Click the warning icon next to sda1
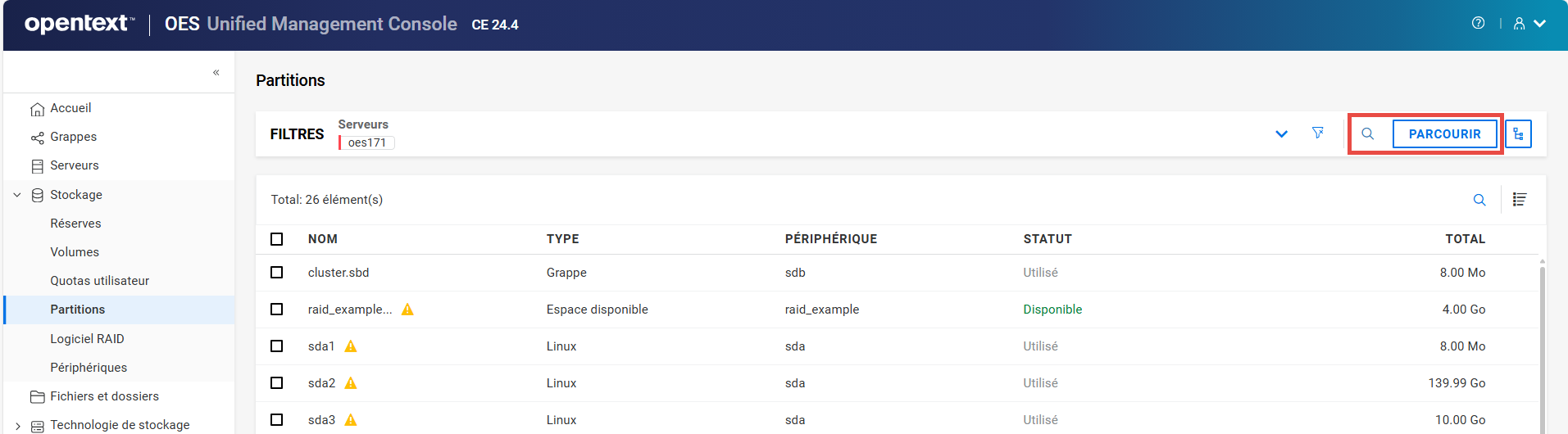Image resolution: width=1568 pixels, height=434 pixels. [351, 346]
